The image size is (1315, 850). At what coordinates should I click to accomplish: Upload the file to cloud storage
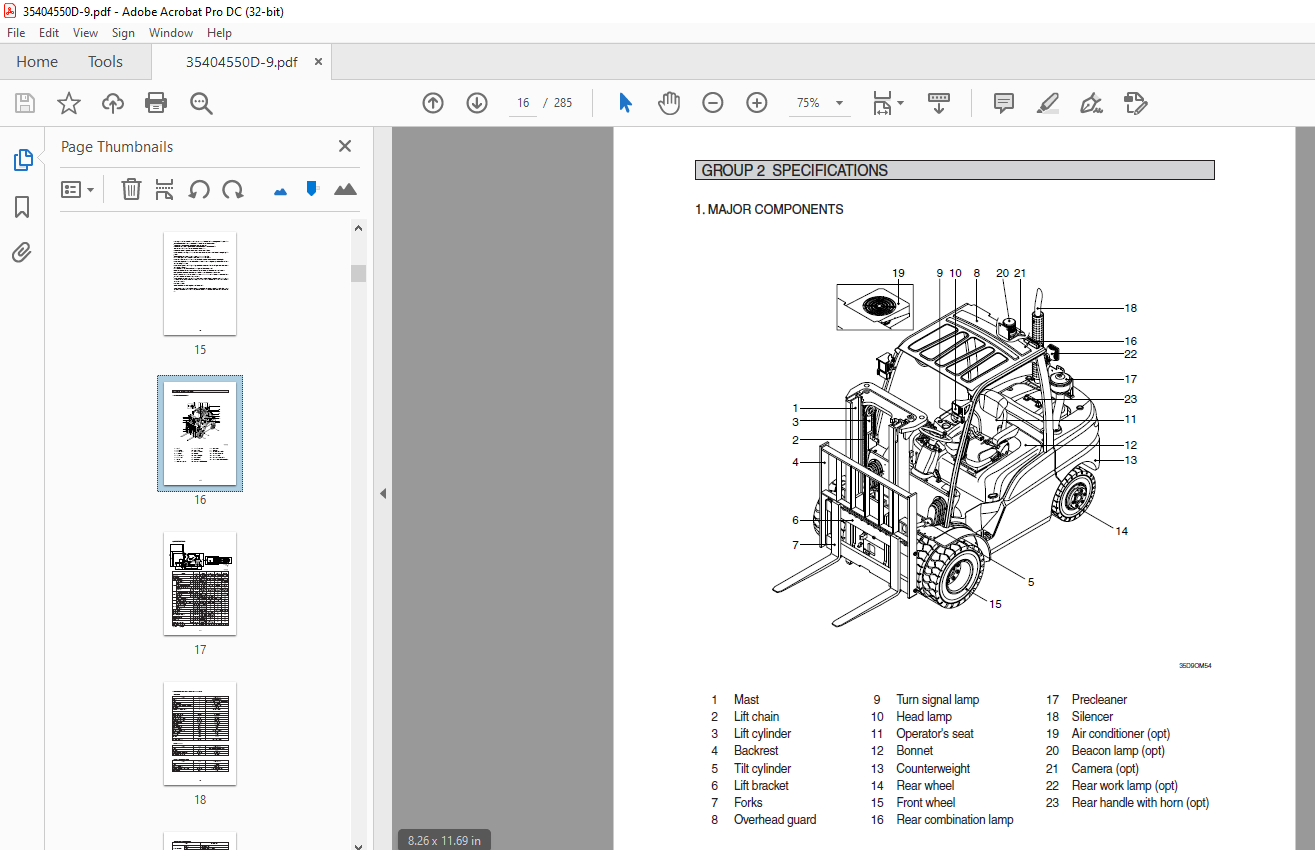point(113,103)
